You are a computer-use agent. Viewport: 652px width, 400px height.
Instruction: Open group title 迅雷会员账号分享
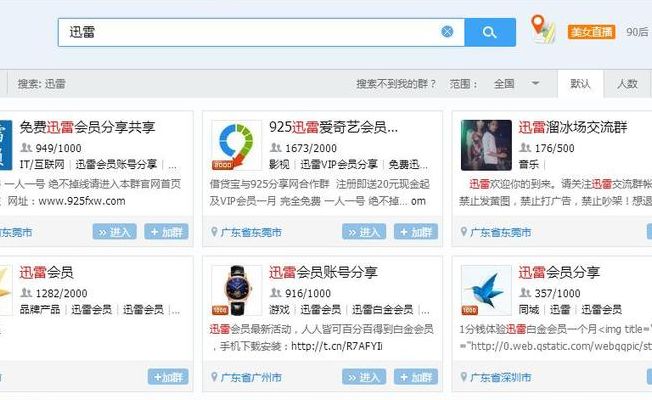(x=323, y=272)
